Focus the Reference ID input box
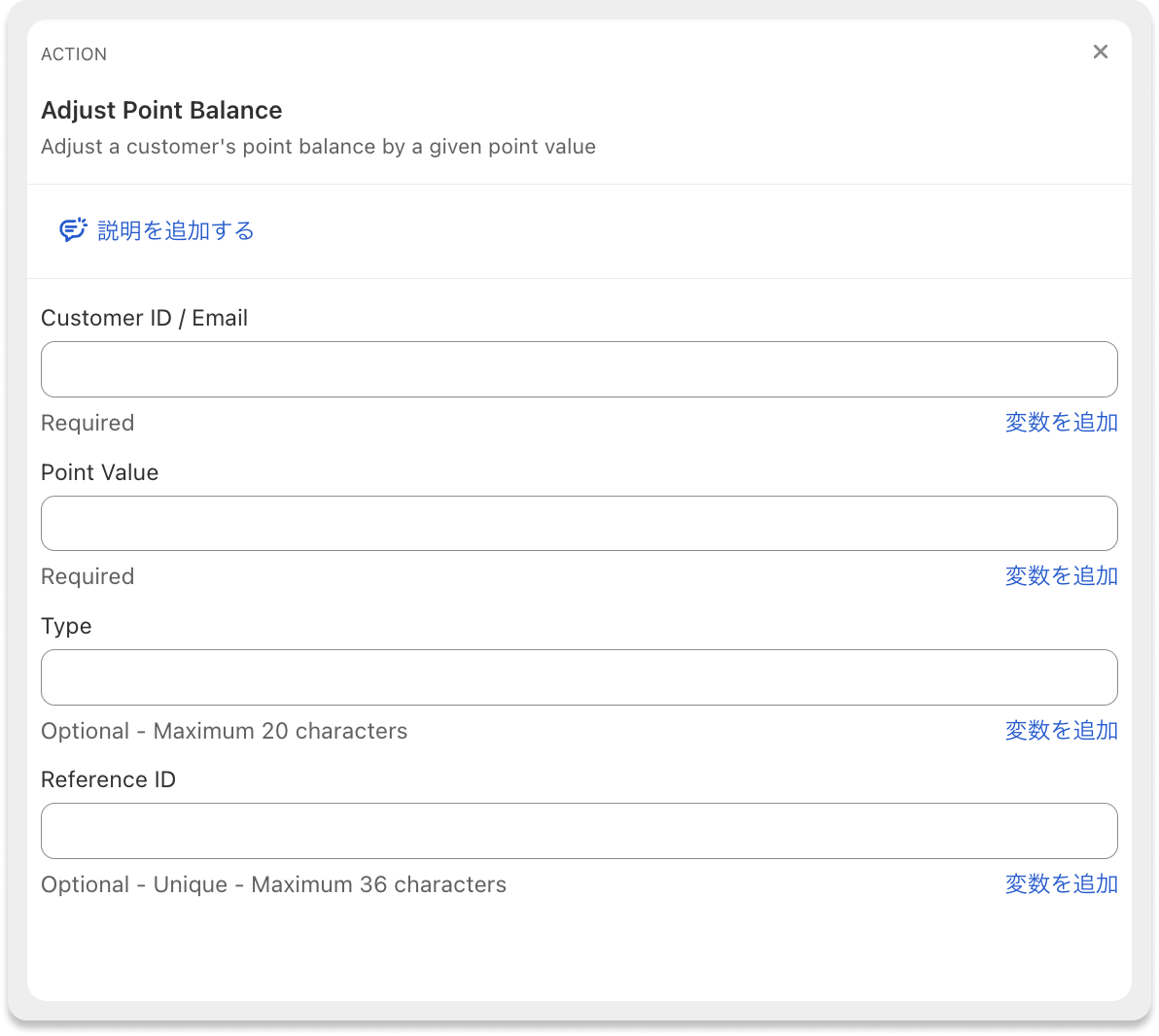 [x=579, y=831]
